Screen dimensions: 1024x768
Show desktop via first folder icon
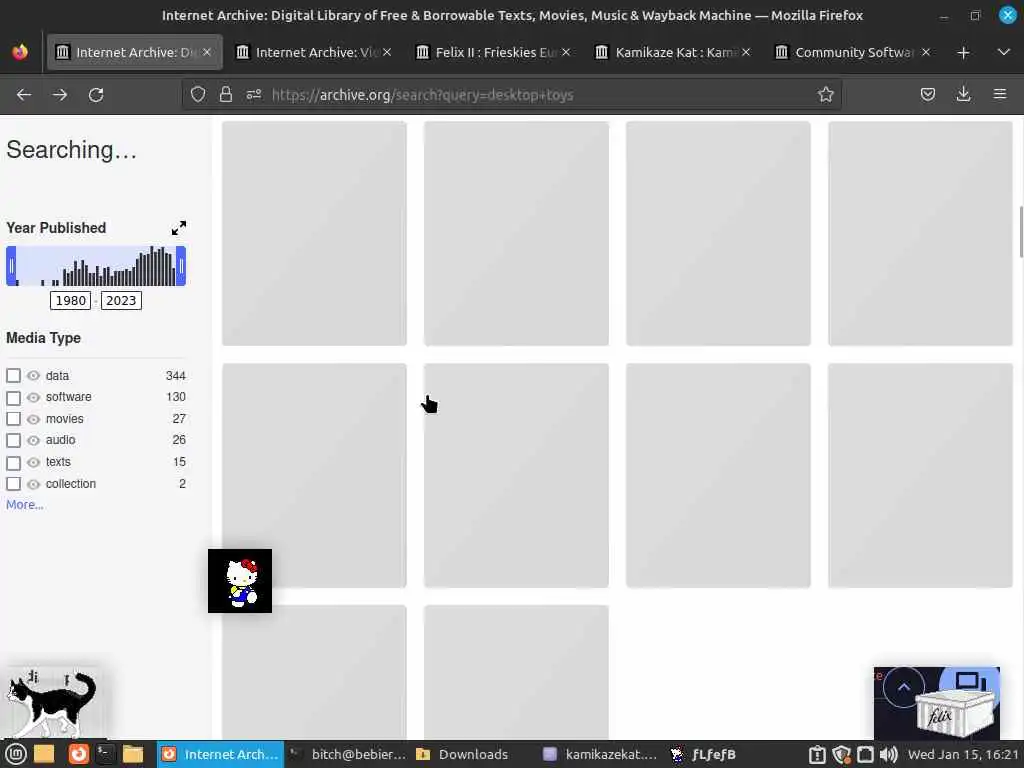click(44, 754)
